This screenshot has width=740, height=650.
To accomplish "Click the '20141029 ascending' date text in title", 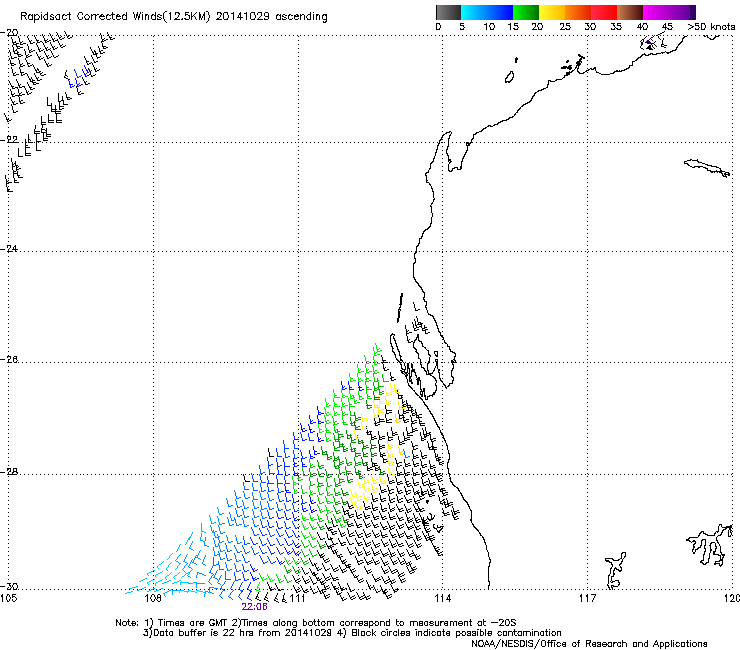I will [x=271, y=17].
